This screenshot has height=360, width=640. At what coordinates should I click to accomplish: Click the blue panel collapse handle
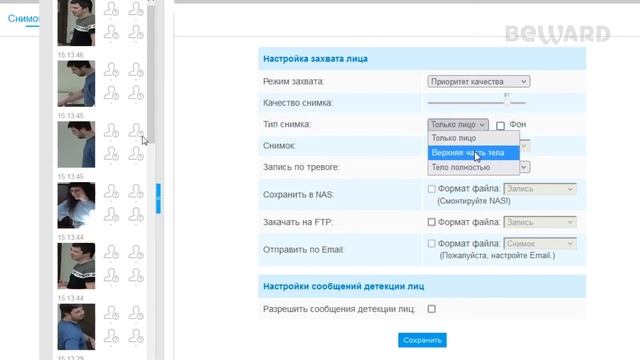click(158, 198)
